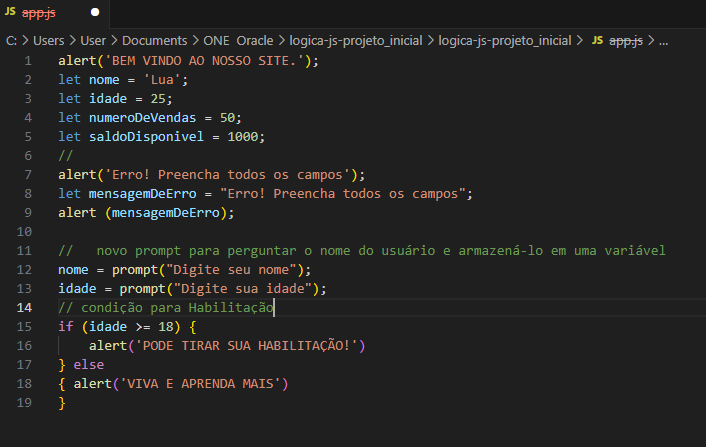
Task: Click mensagemDeErro declaration on line 8
Action: [x=142, y=194]
